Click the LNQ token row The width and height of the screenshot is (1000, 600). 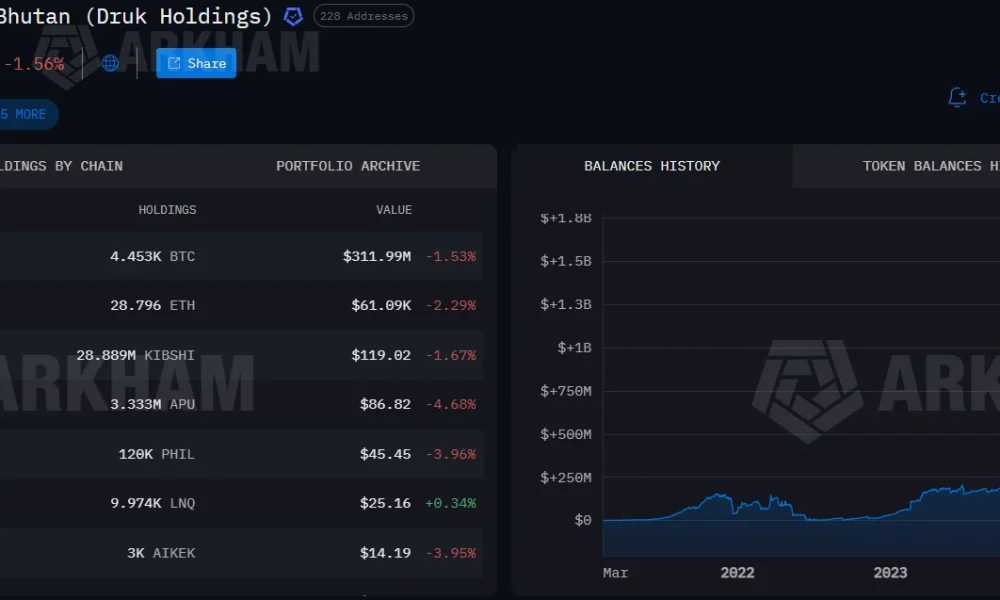(240, 503)
